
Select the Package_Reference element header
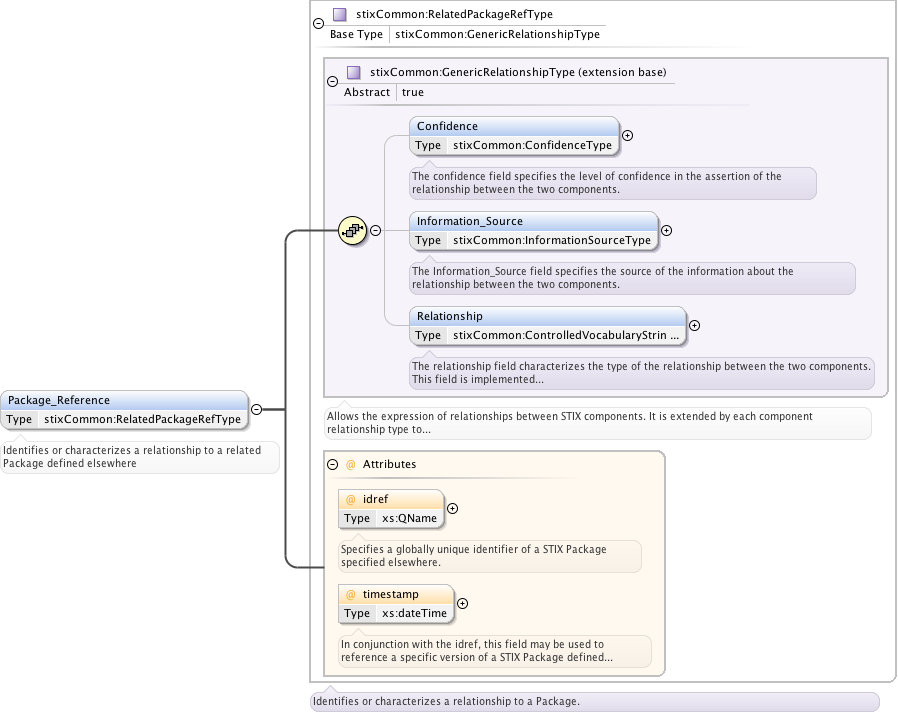[124, 400]
